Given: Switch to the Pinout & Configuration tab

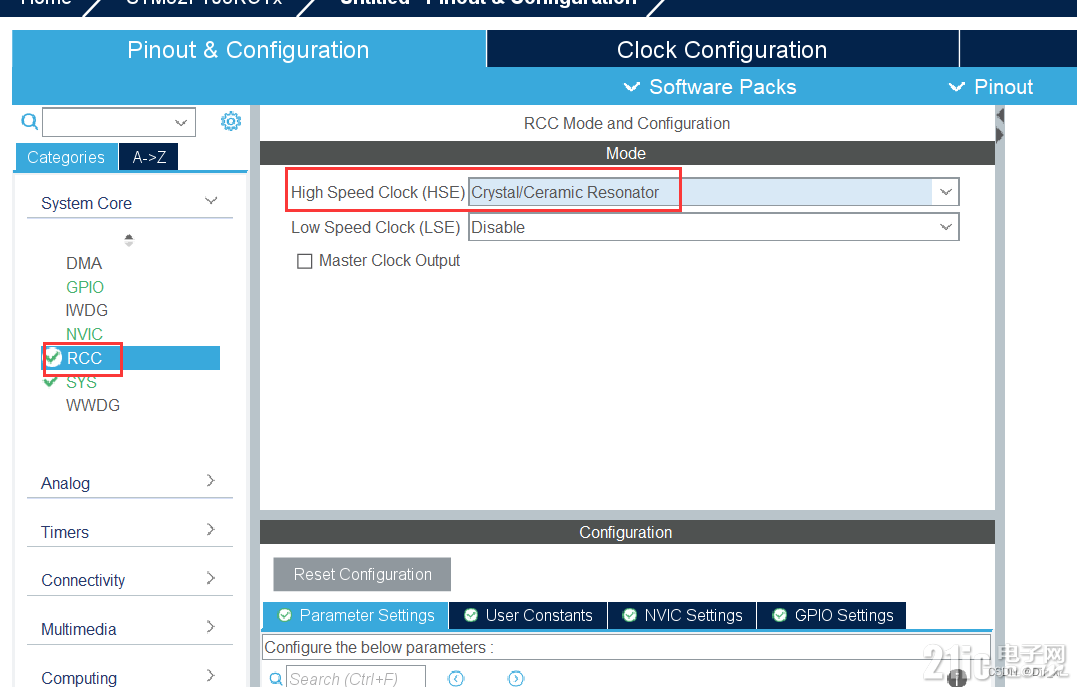Looking at the screenshot, I should [249, 49].
